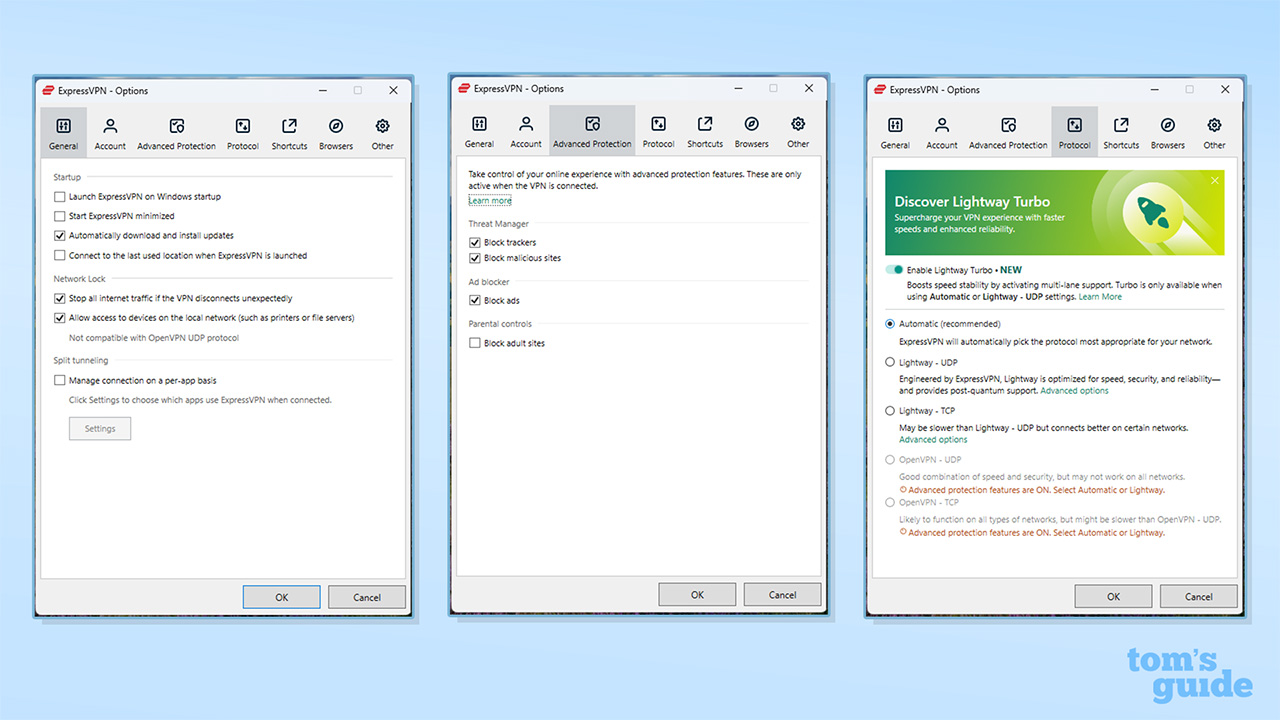Select Account icon in right window
This screenshot has height=720, width=1280.
click(942, 125)
